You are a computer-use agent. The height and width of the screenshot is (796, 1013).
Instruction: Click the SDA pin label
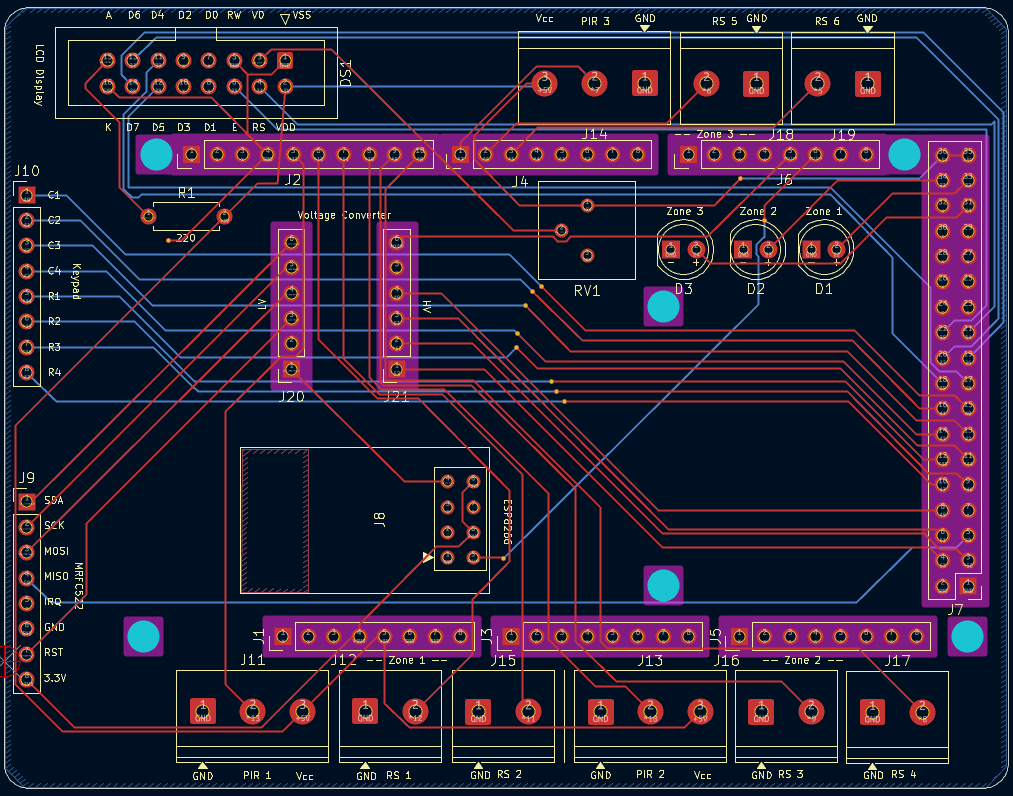pyautogui.click(x=54, y=500)
